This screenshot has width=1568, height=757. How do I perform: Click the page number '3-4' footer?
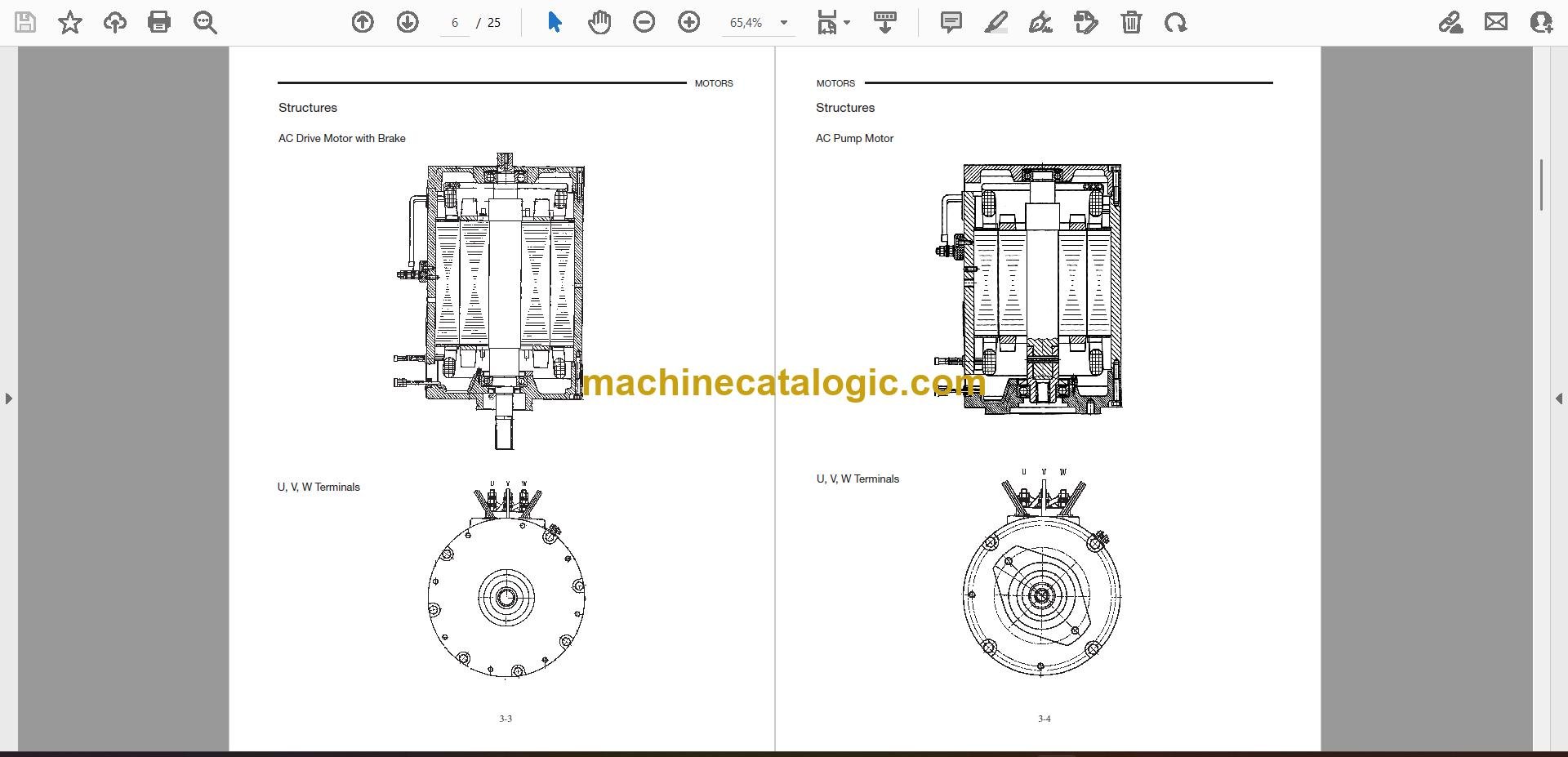point(1045,719)
